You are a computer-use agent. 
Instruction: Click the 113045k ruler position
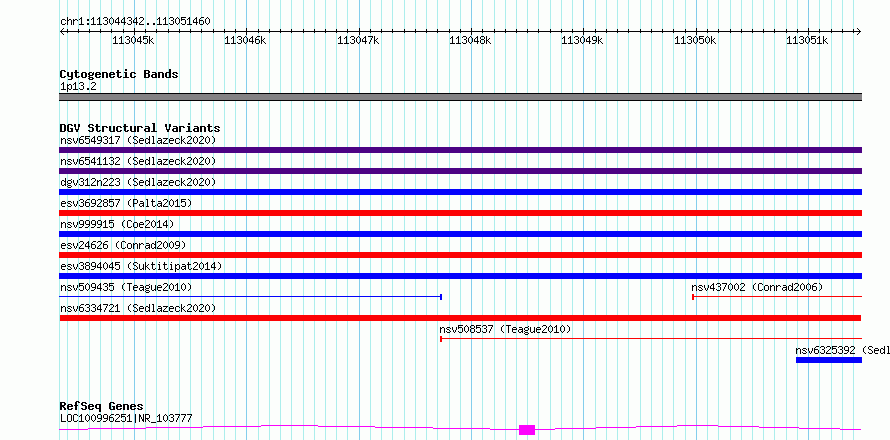point(133,40)
